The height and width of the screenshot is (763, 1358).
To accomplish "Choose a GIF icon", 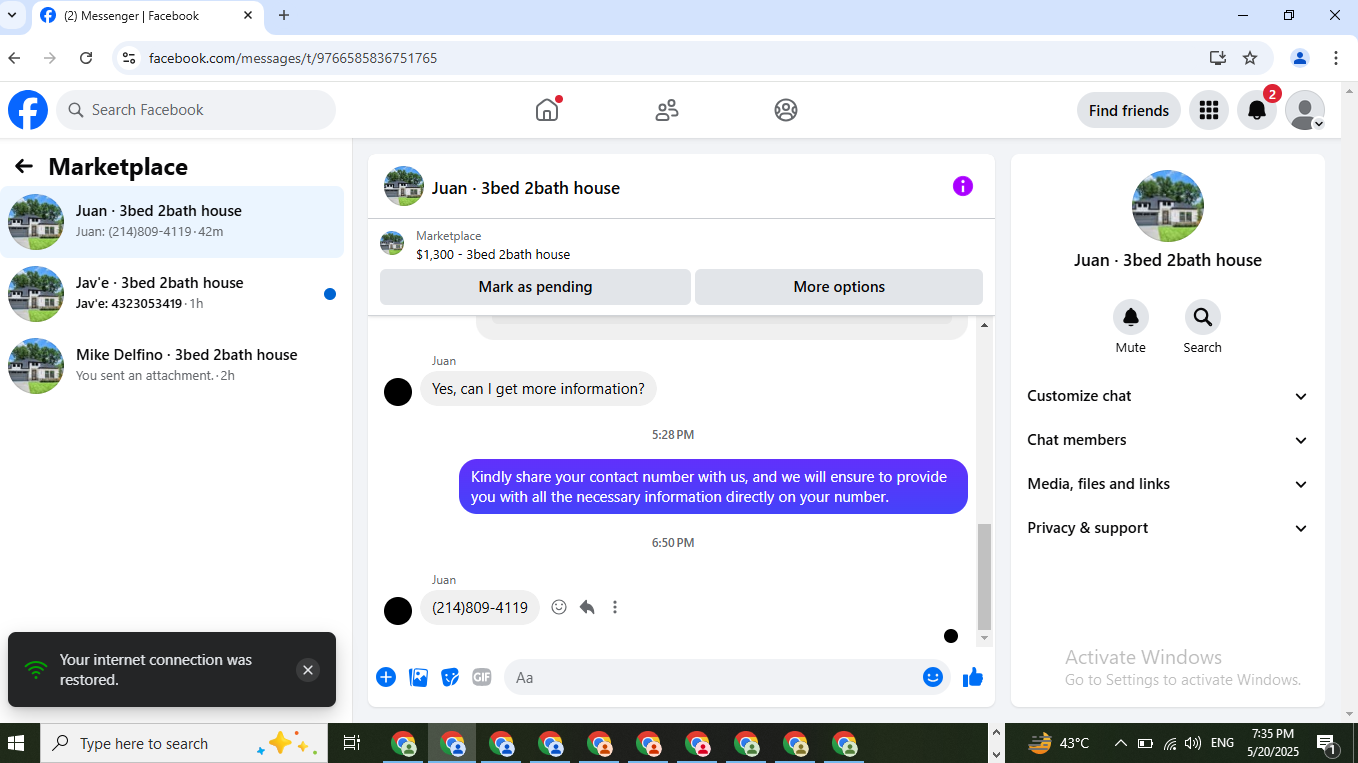I will [x=482, y=677].
